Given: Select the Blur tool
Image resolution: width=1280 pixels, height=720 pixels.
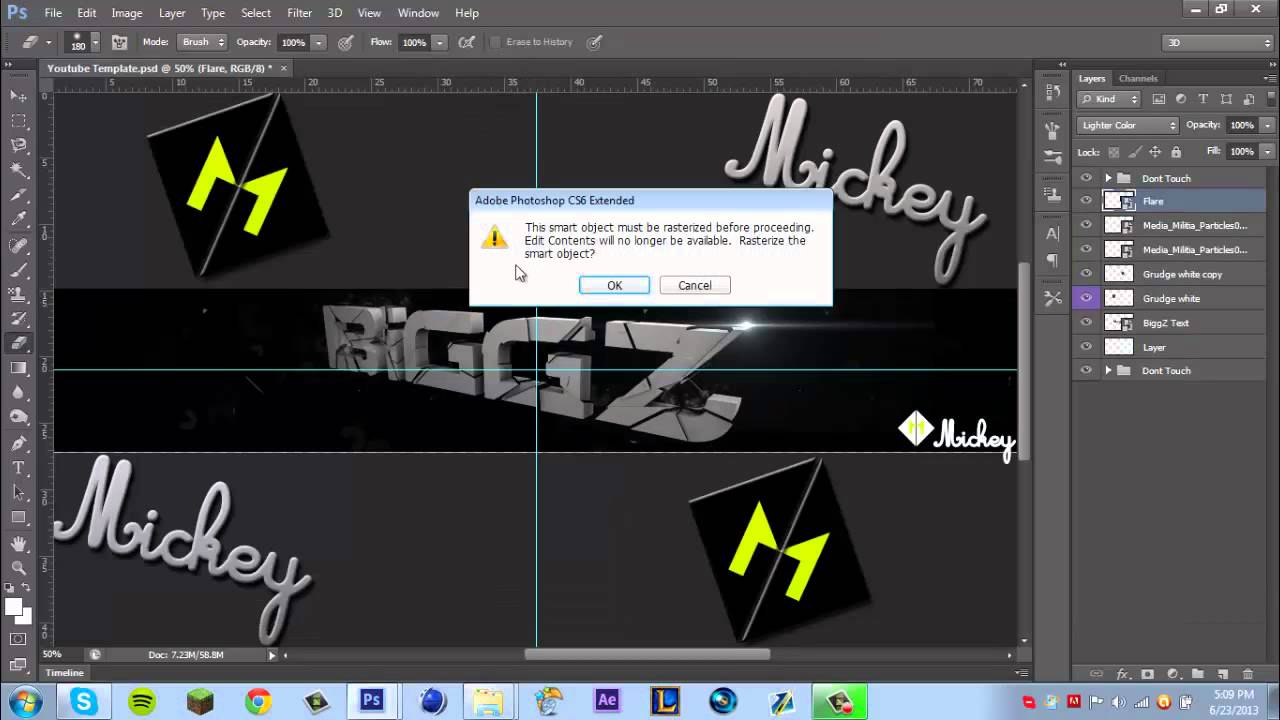Looking at the screenshot, I should point(18,393).
